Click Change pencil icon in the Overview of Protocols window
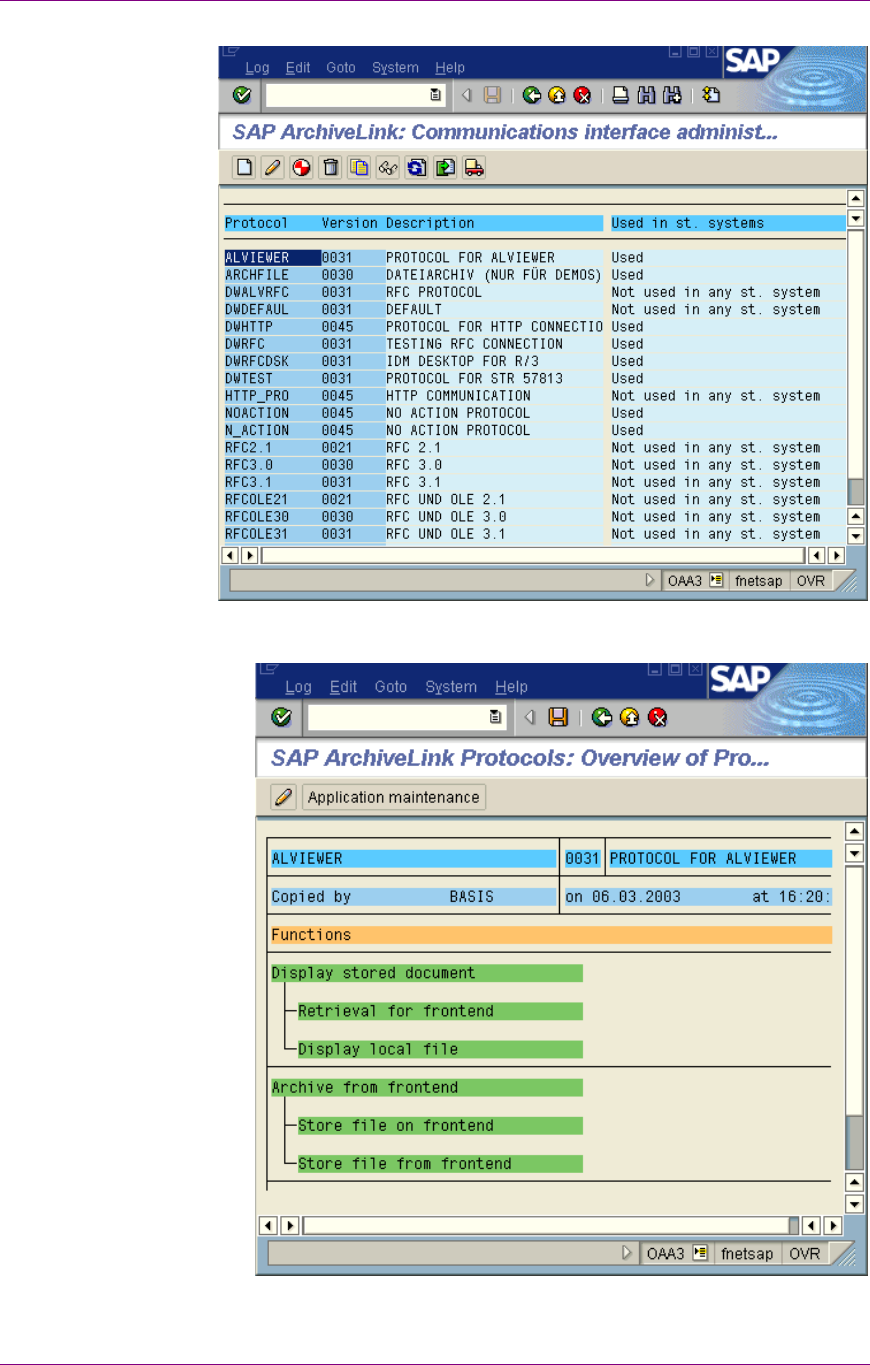The image size is (870, 1365). pos(284,797)
